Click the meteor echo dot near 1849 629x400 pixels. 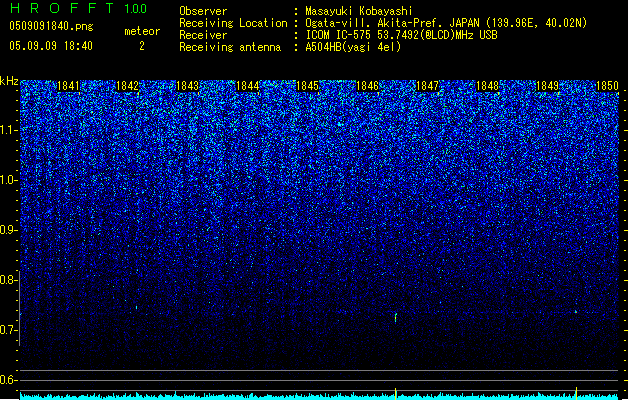576,312
